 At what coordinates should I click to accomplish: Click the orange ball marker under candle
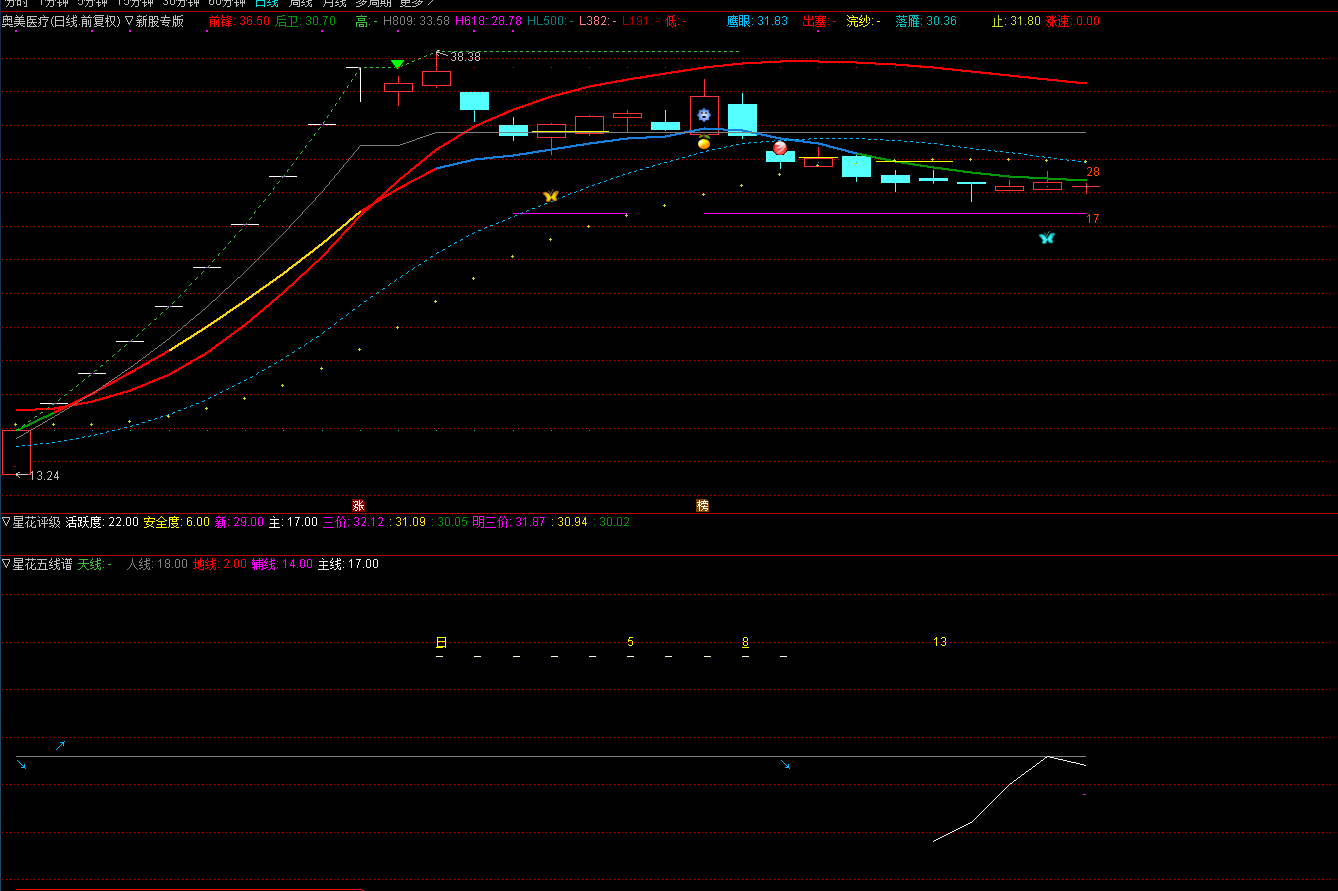point(704,144)
